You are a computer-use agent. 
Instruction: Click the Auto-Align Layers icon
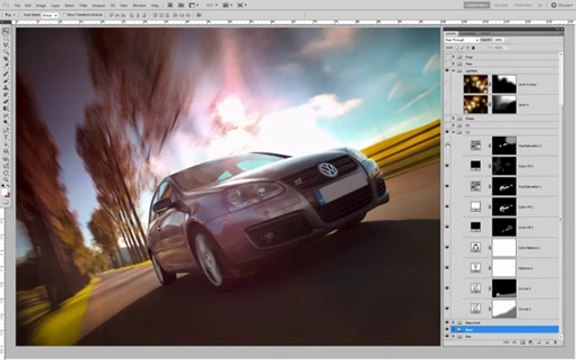(199, 15)
